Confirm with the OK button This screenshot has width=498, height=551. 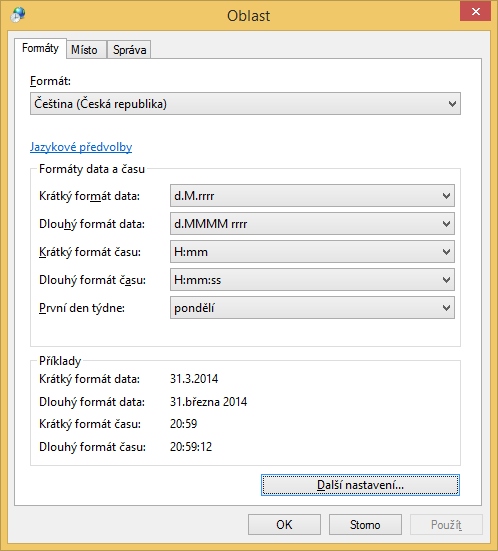point(284,525)
